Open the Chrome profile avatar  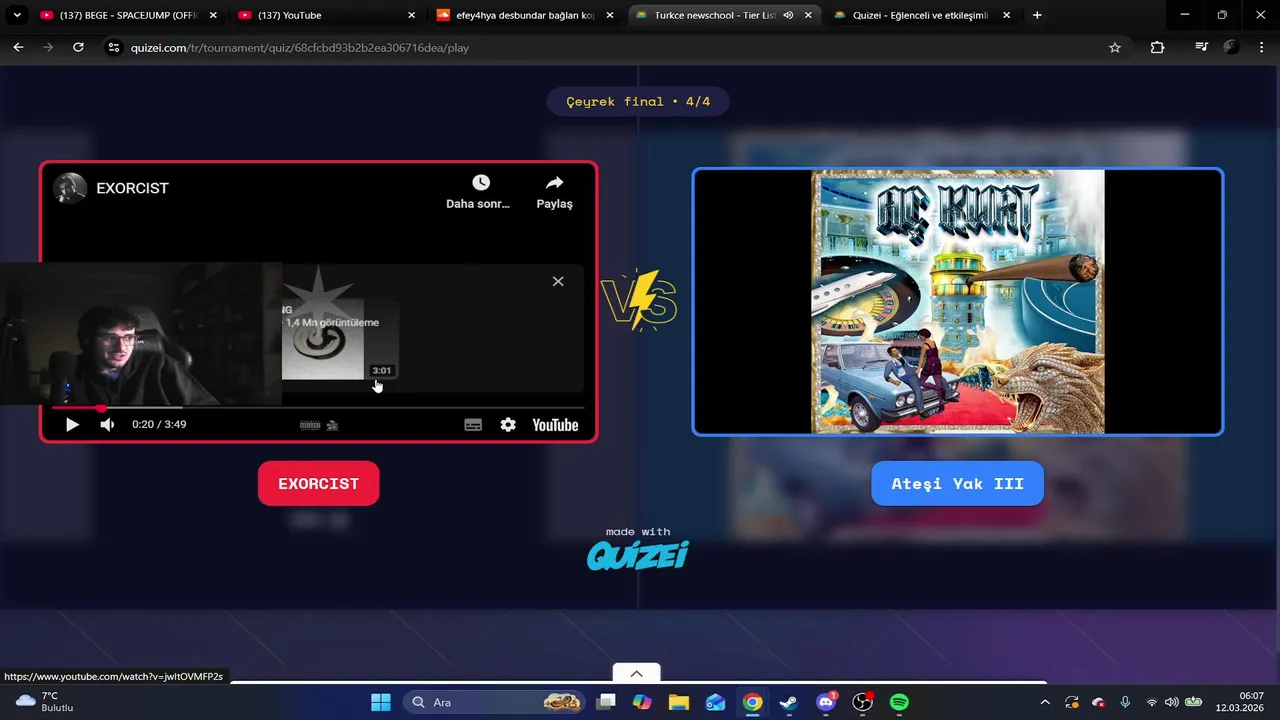tap(1231, 47)
